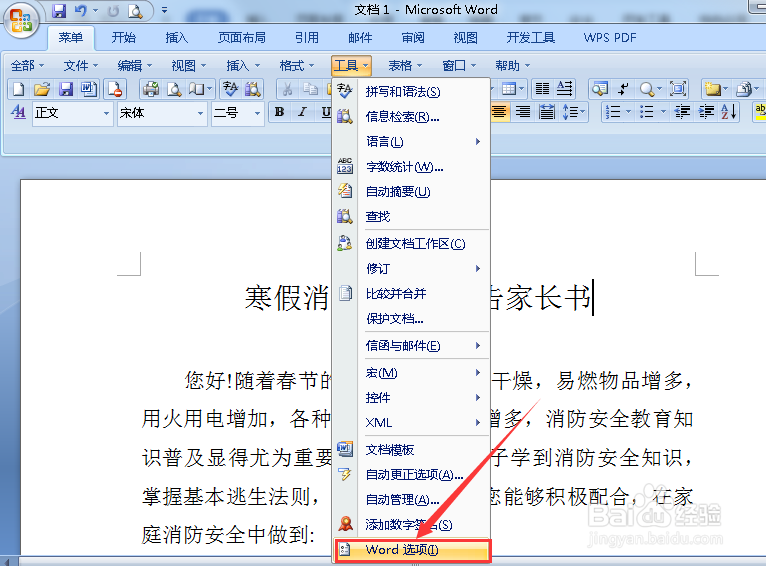Click 比较并合并 in the Tools menu
The width and height of the screenshot is (766, 566).
coord(411,293)
